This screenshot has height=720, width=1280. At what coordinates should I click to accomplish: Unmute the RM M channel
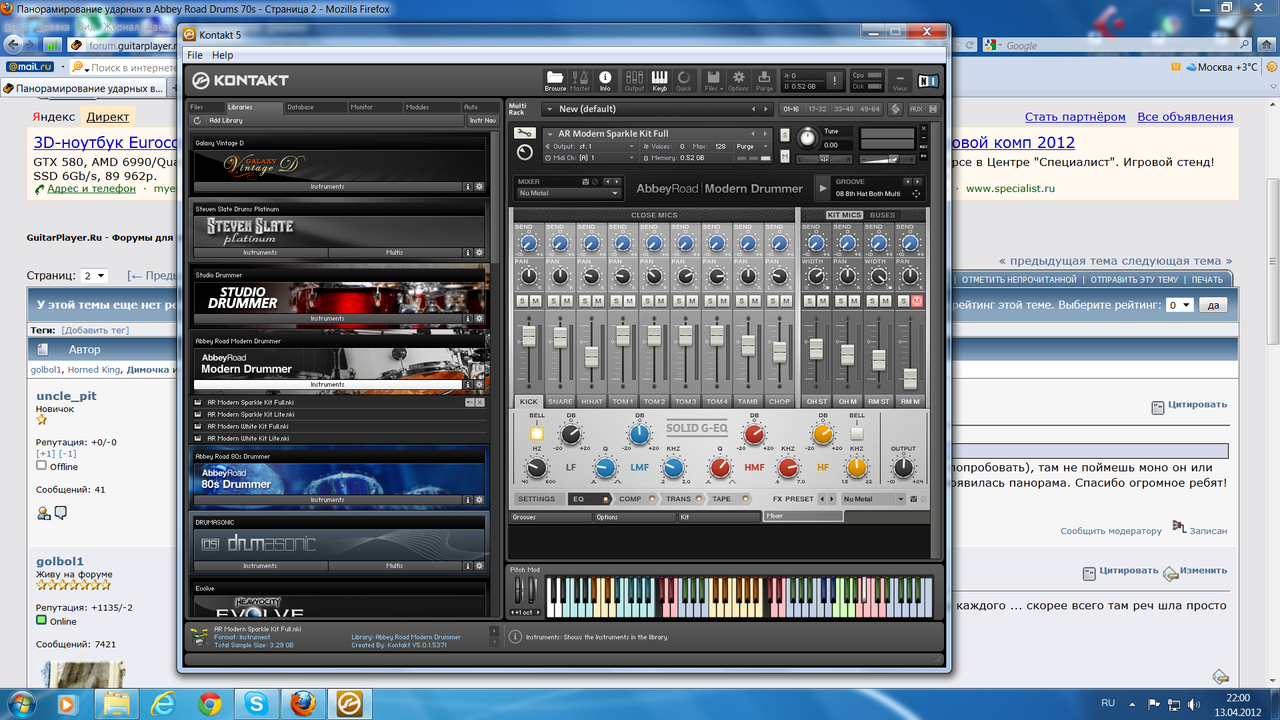click(916, 301)
